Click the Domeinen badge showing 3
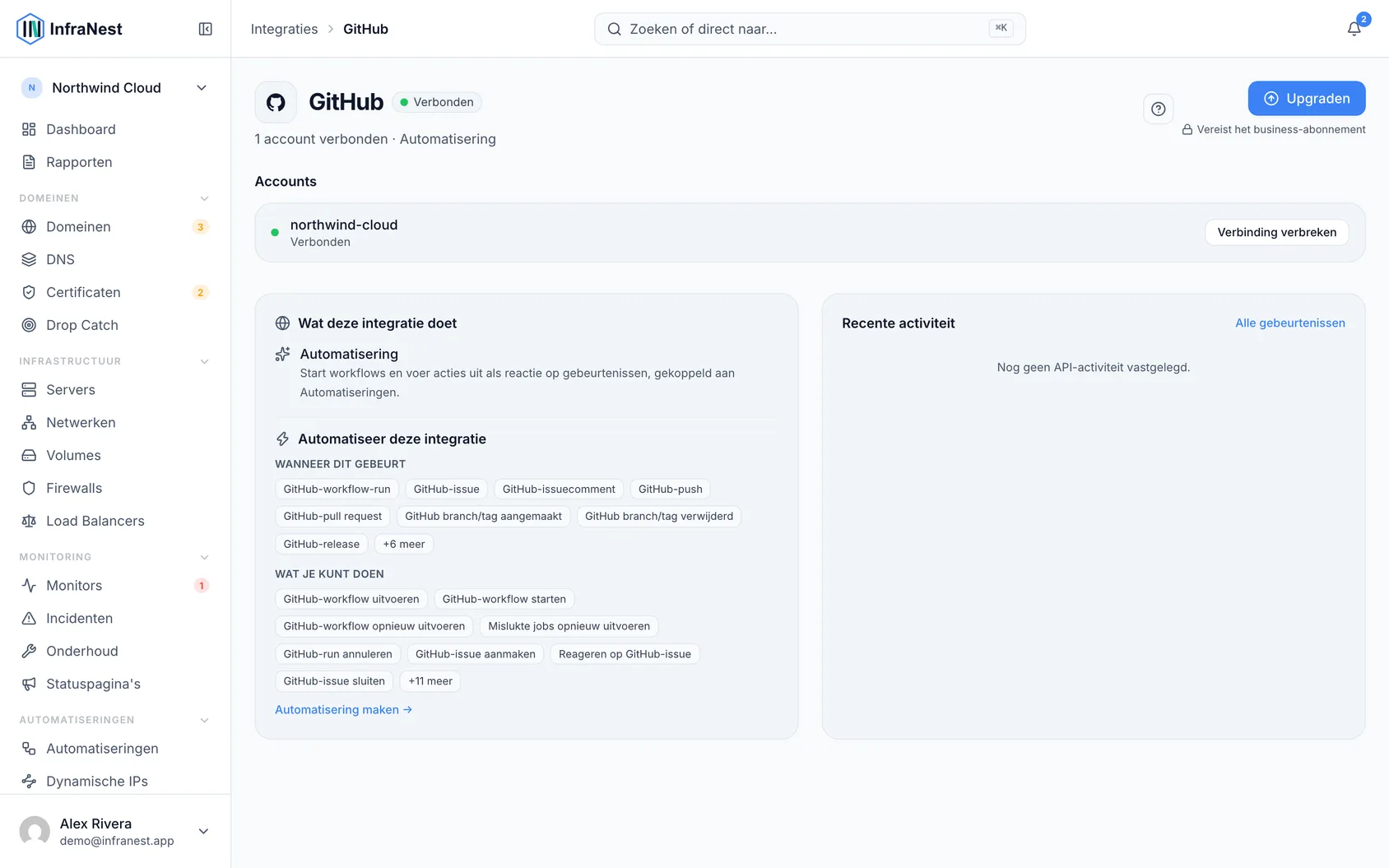This screenshot has height=868, width=1389. pos(200,226)
